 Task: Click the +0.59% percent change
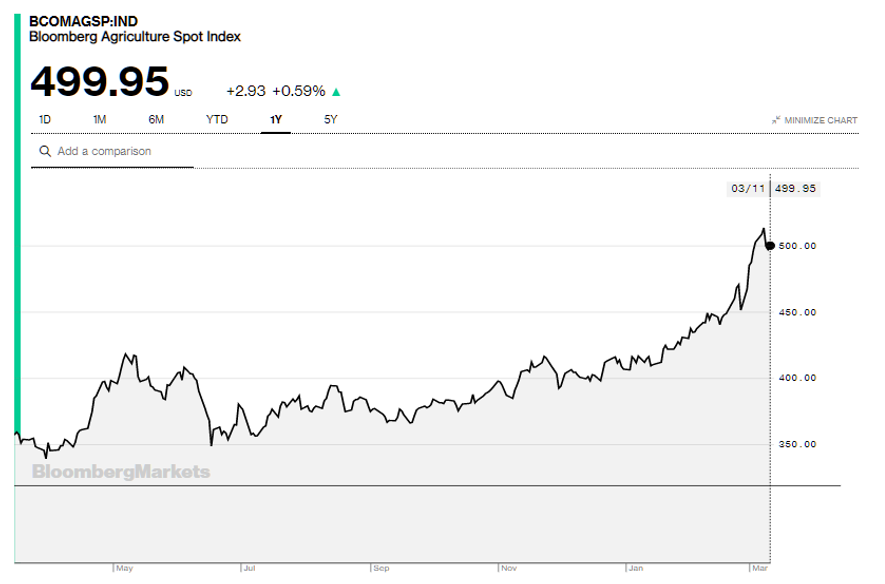click(299, 91)
